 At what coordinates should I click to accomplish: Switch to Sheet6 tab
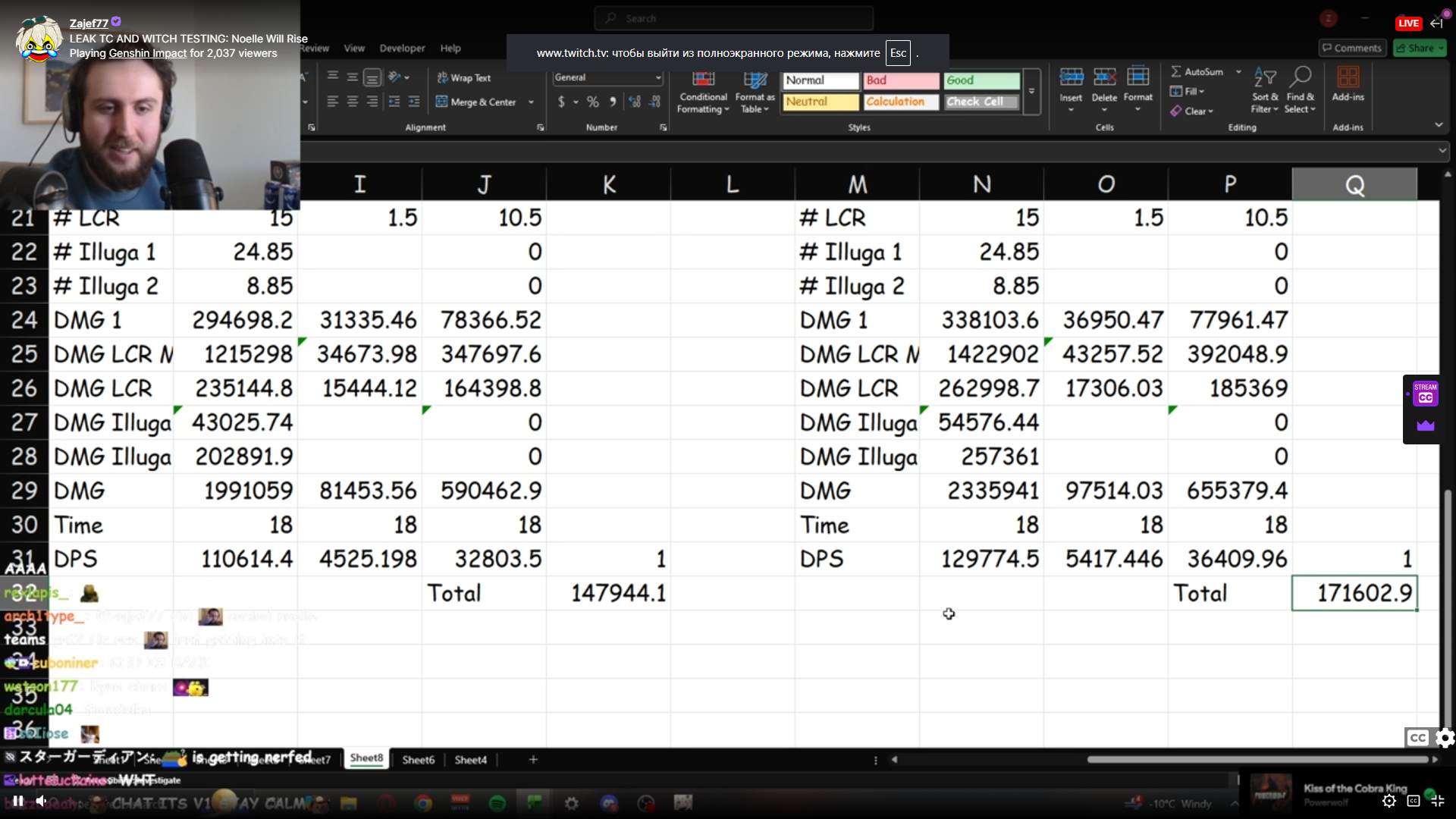click(418, 759)
